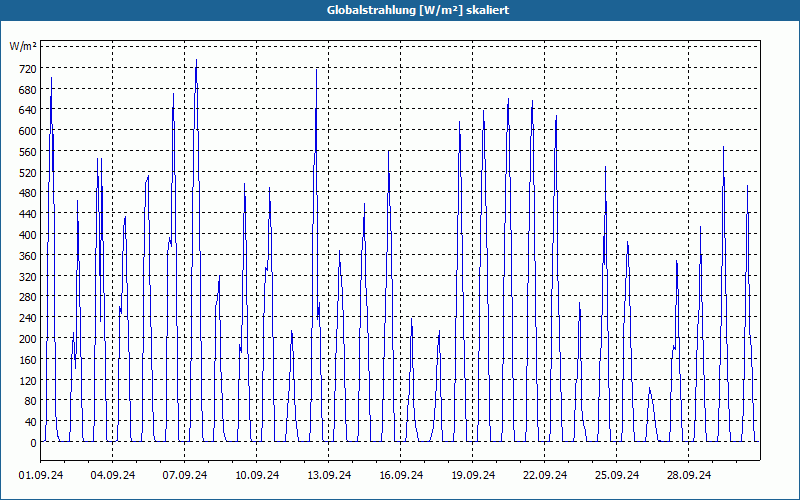Click the 680 y-axis value
This screenshot has width=800, height=500.
tap(27, 89)
